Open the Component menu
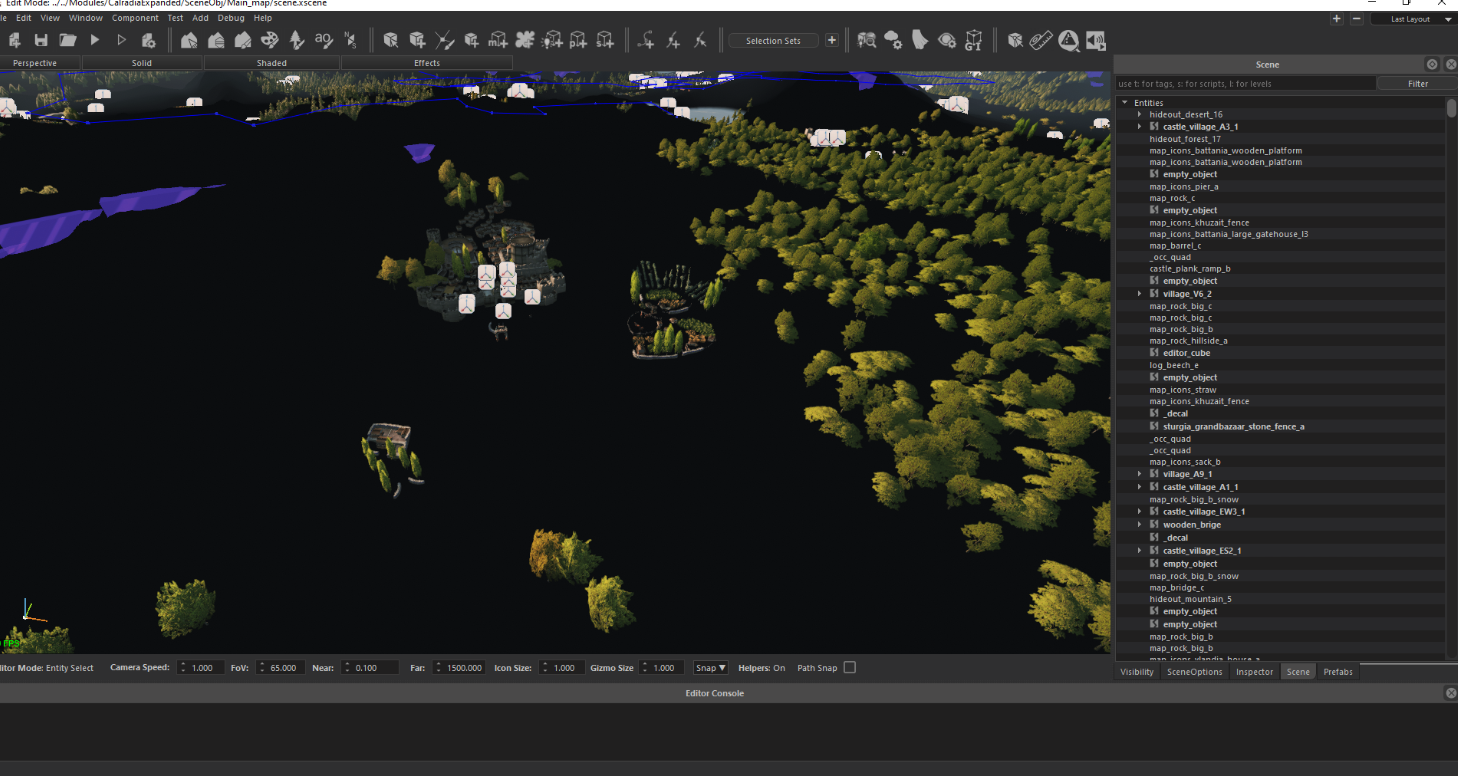The height and width of the screenshot is (776, 1458). pos(135,18)
